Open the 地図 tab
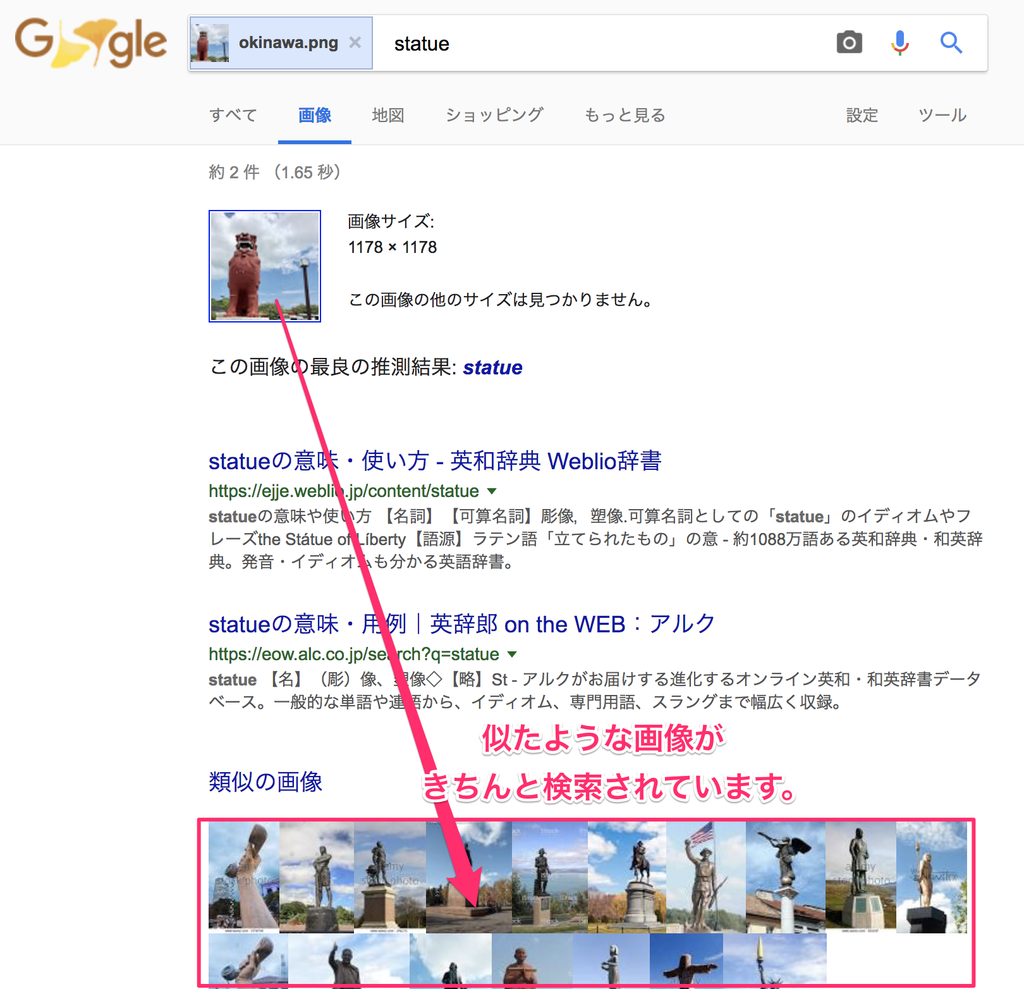Screen dimensions: 1024x989 [388, 115]
